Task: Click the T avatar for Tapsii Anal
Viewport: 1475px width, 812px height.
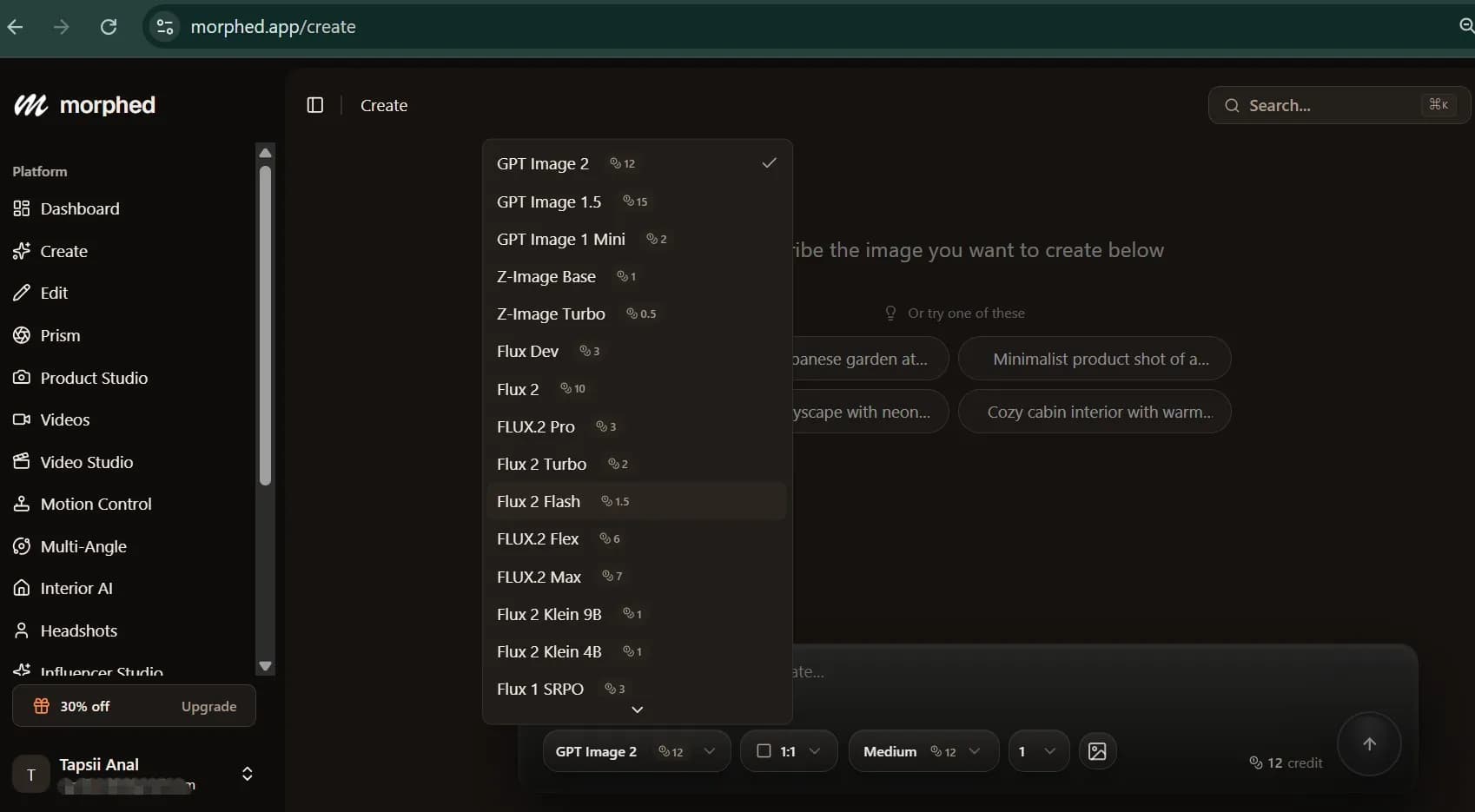Action: (x=31, y=774)
